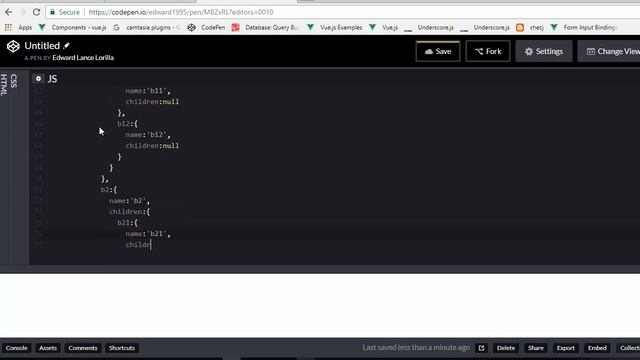Open the checj bookmark
The width and height of the screenshot is (640, 360).
tap(530, 27)
